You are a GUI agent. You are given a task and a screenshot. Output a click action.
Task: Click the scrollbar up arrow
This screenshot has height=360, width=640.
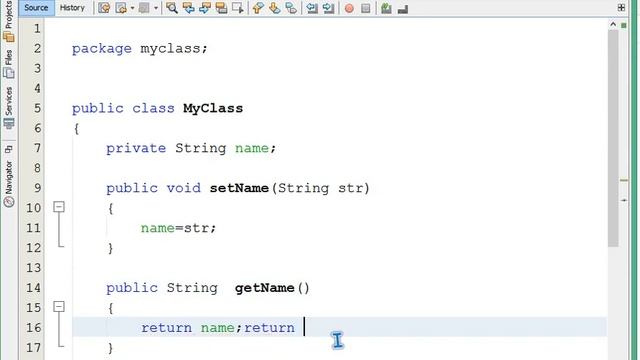point(613,24)
